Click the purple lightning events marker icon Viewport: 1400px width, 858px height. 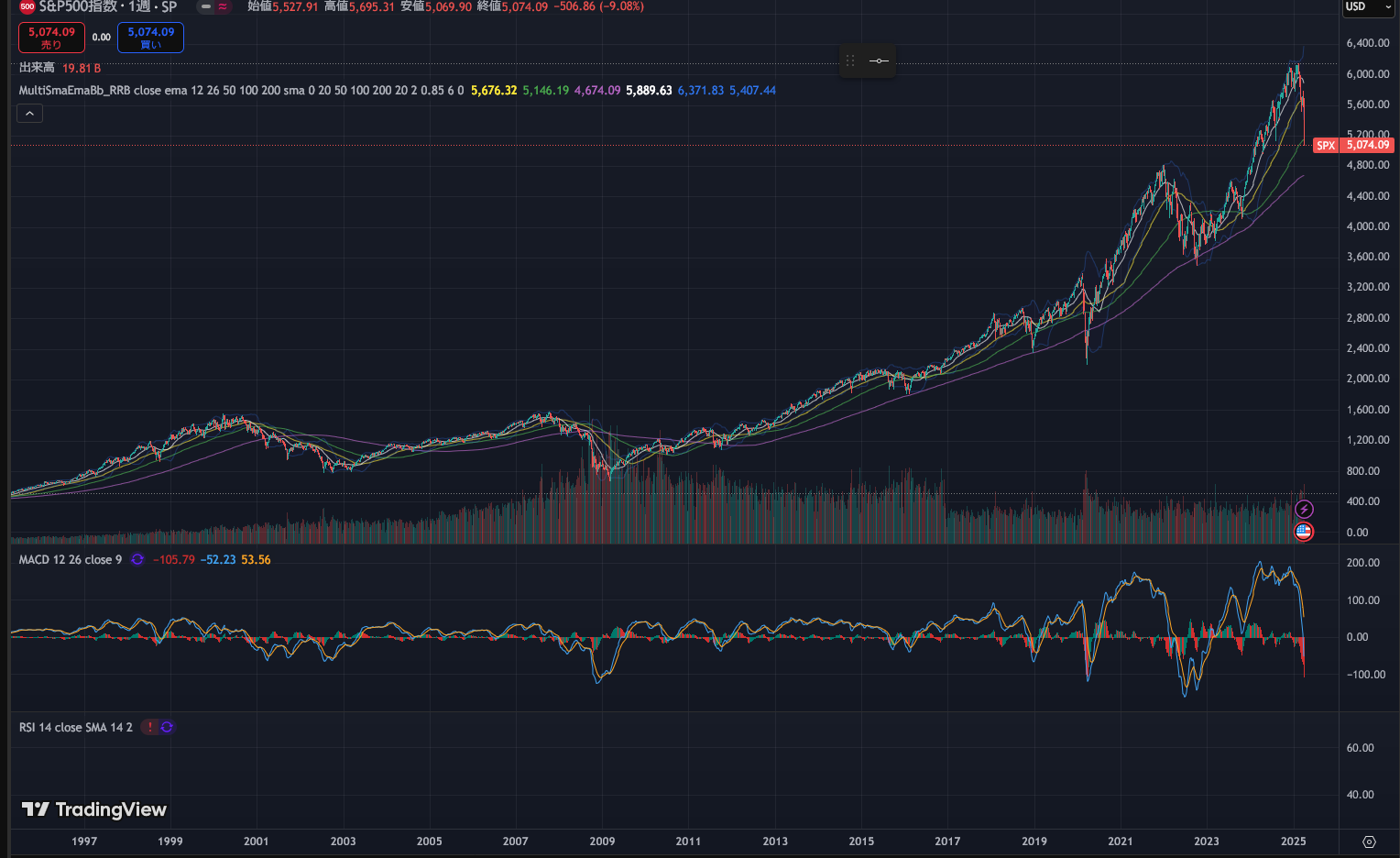[x=1304, y=510]
